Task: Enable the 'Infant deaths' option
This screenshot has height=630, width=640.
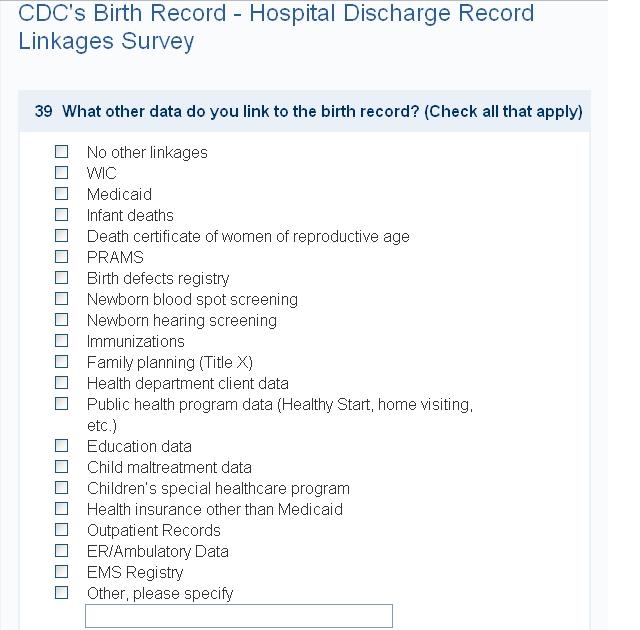Action: coord(62,215)
